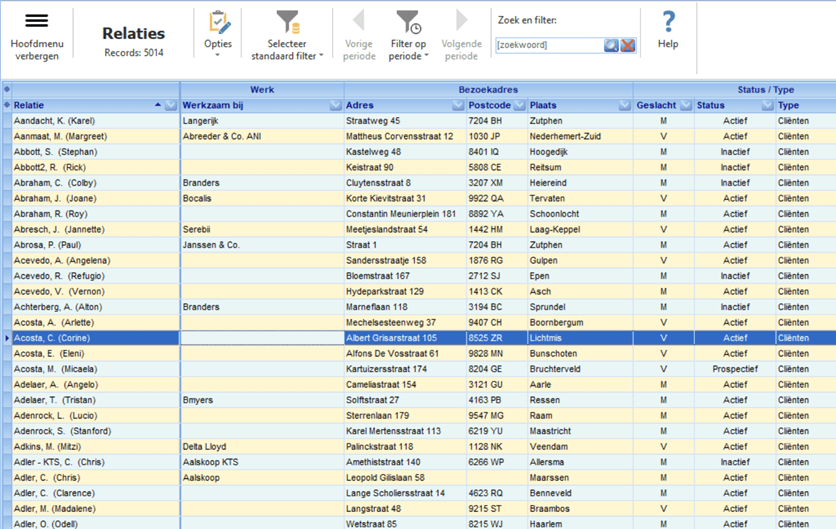Go to Vorige periode arrow
The height and width of the screenshot is (529, 836).
pyautogui.click(x=358, y=22)
